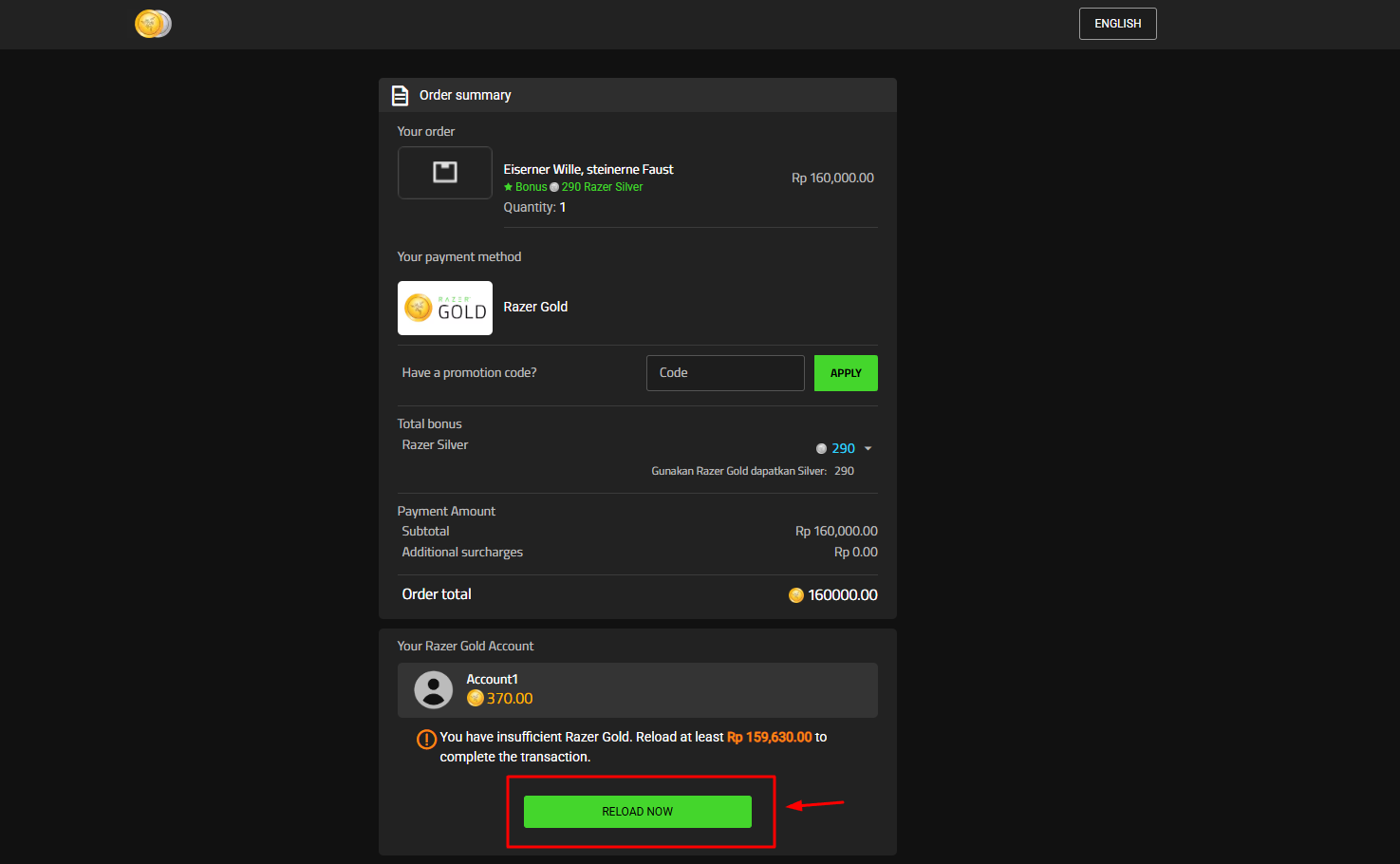Click the 370.00 account balance

[x=510, y=699]
